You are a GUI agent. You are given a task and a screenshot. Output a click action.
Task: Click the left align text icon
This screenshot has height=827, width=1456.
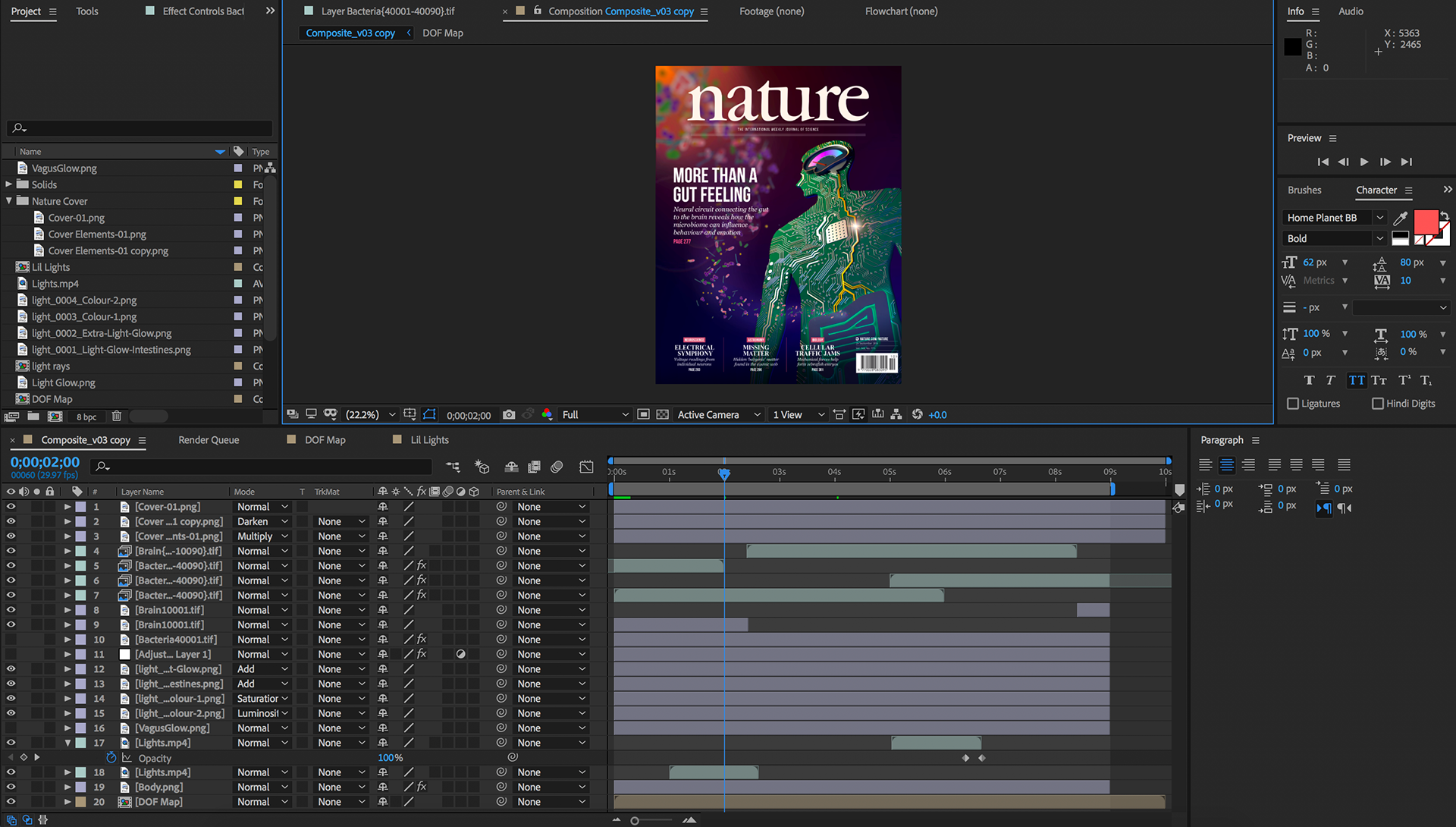pos(1205,465)
